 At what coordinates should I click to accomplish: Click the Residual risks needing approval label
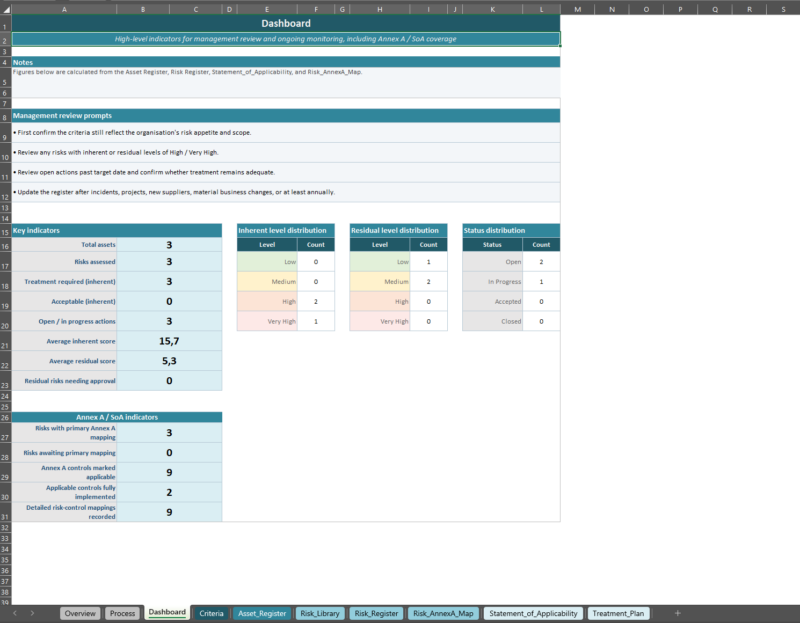(64, 381)
